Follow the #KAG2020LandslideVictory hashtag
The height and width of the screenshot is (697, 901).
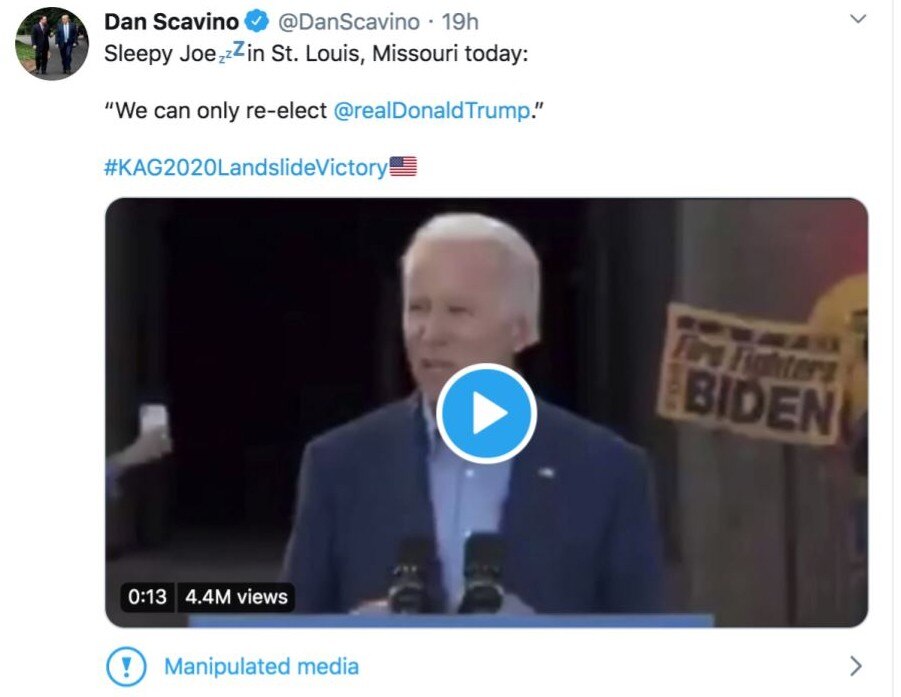[245, 167]
